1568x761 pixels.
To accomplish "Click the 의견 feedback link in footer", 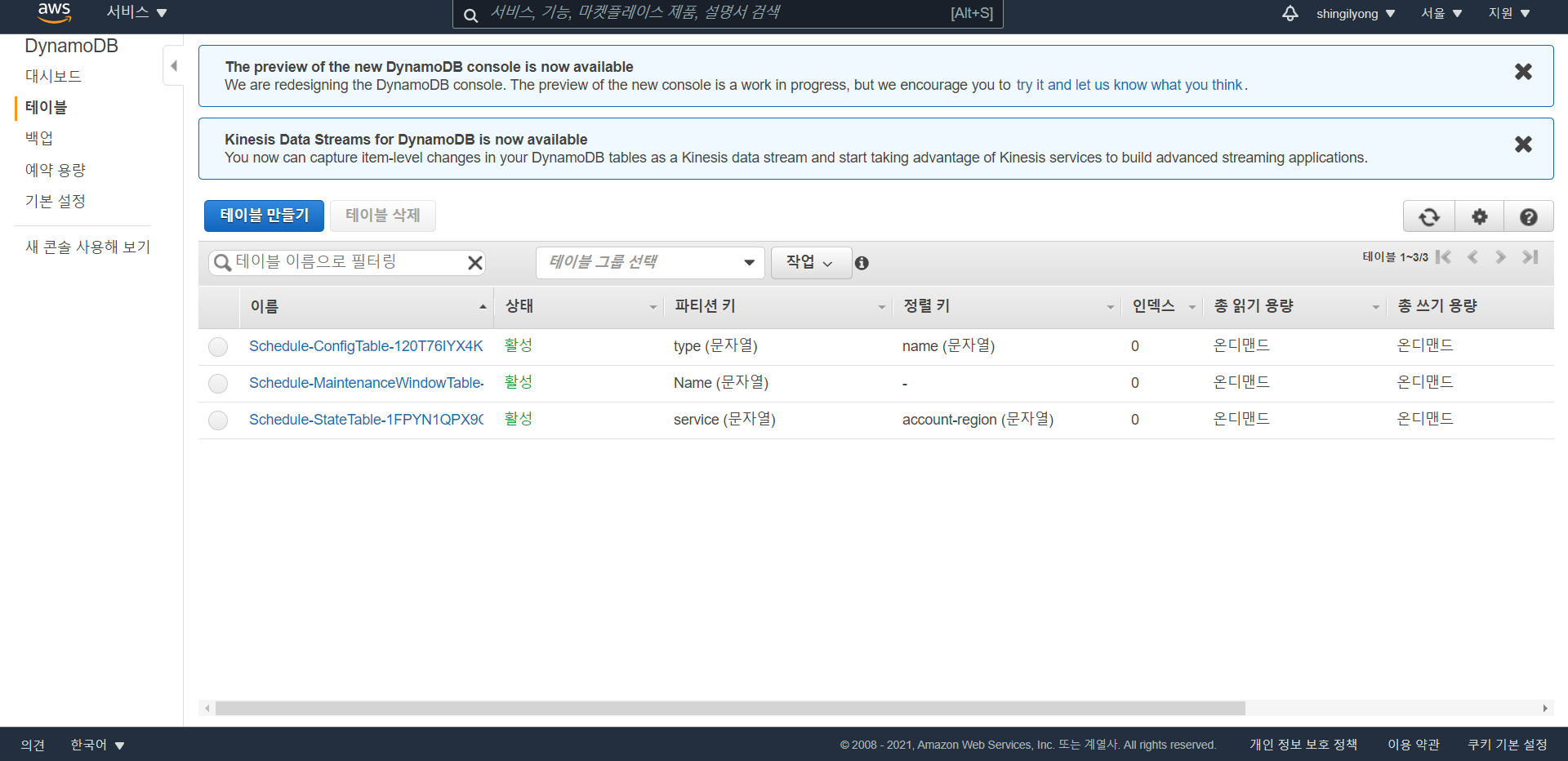I will pyautogui.click(x=33, y=745).
